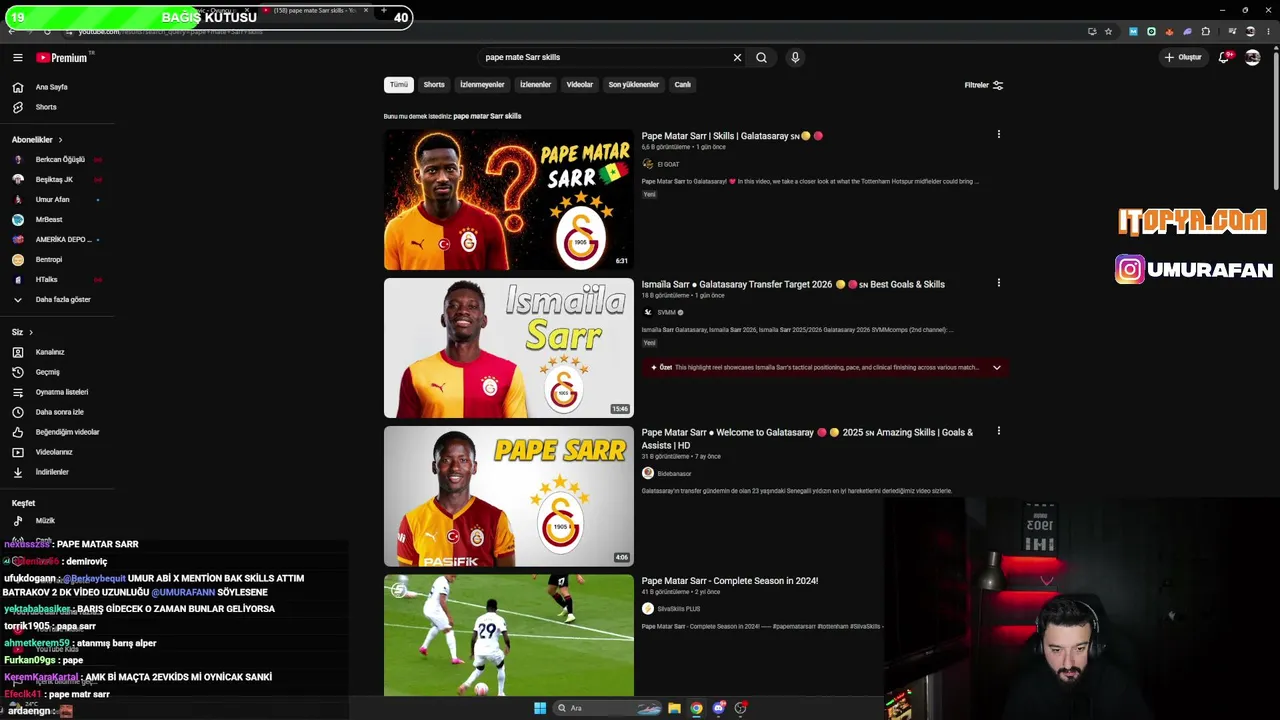The width and height of the screenshot is (1280, 720).
Task: Select the Canlı filter chip
Action: coord(683,85)
